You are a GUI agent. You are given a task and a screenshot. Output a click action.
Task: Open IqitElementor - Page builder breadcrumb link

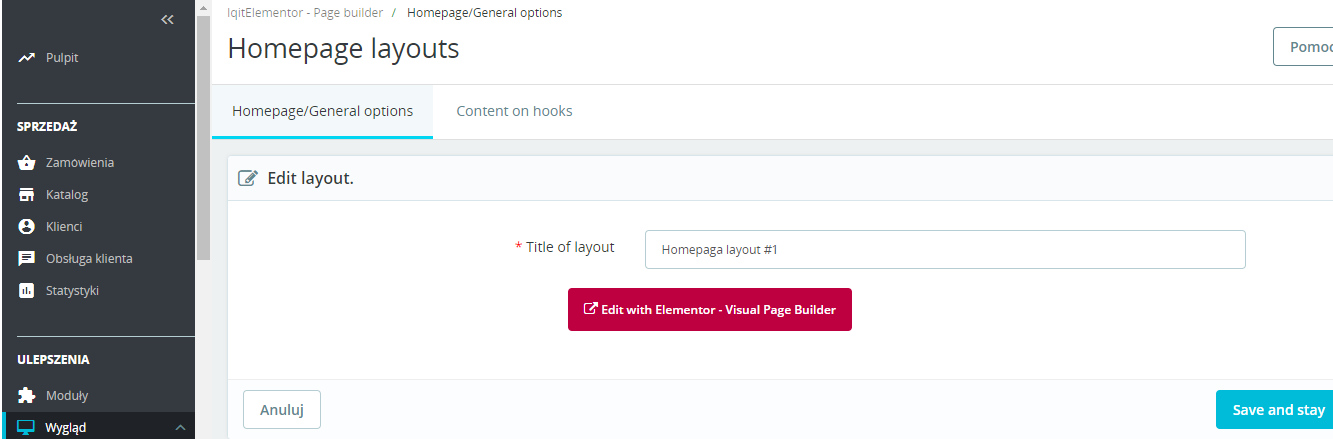coord(305,13)
